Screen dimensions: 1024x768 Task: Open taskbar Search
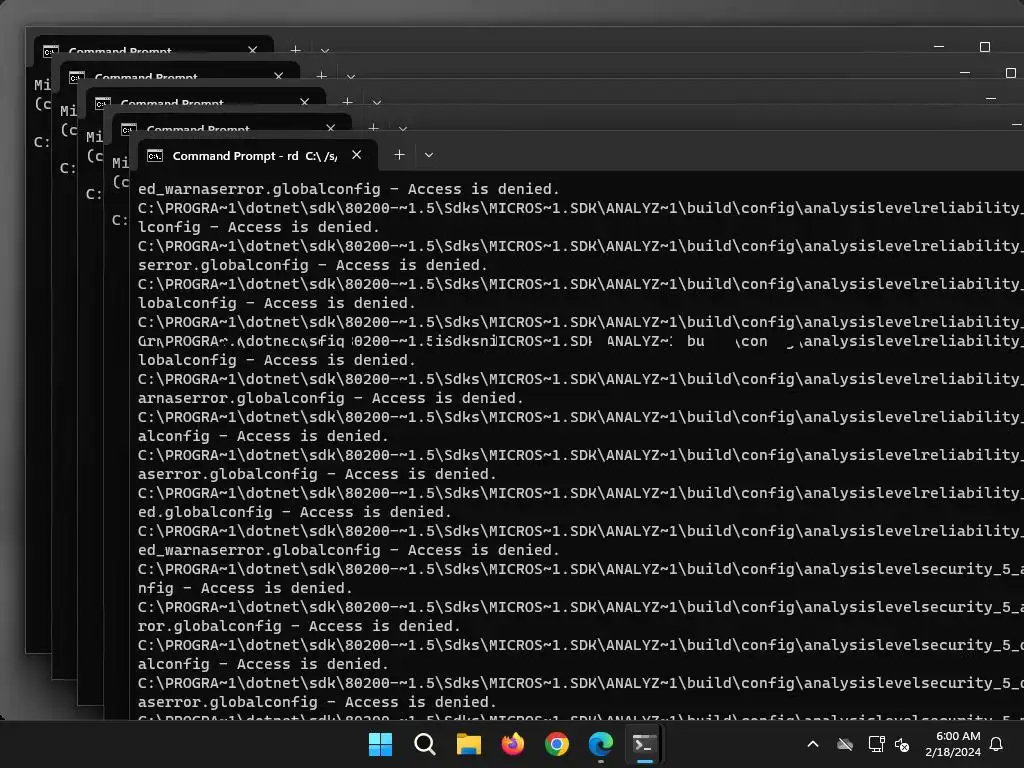click(x=424, y=744)
